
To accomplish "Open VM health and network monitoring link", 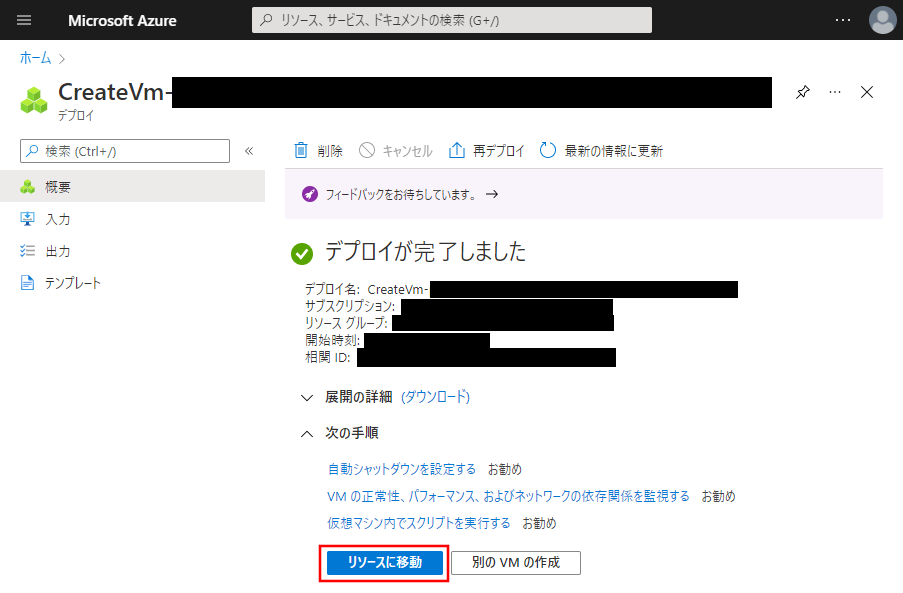I will click(x=508, y=496).
